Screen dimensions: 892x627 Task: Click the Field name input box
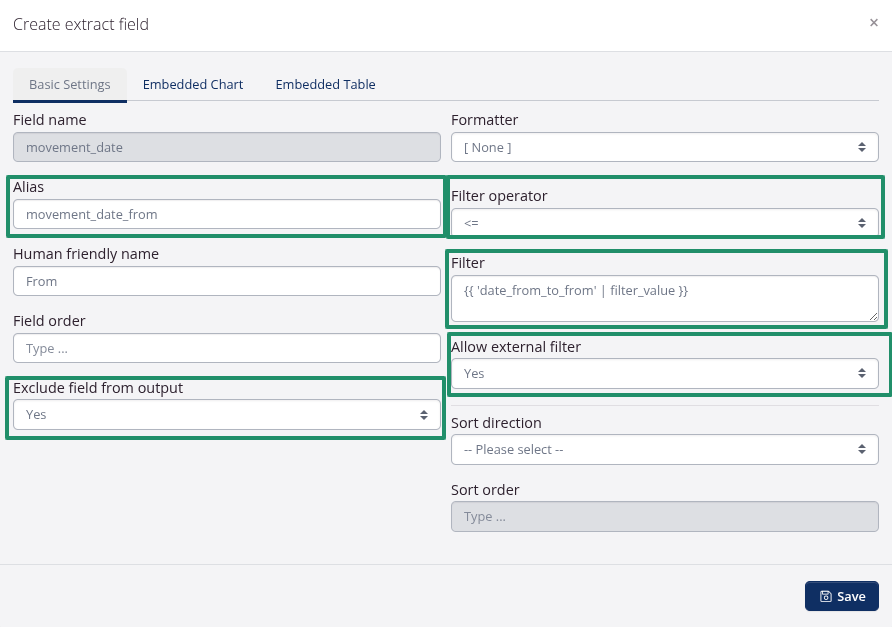coord(226,147)
